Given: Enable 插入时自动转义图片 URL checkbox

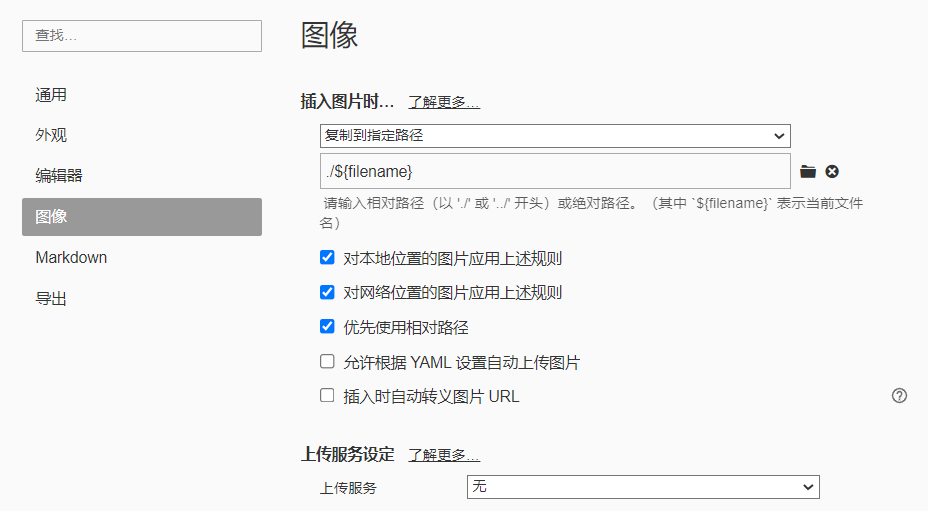Looking at the screenshot, I should tap(327, 396).
